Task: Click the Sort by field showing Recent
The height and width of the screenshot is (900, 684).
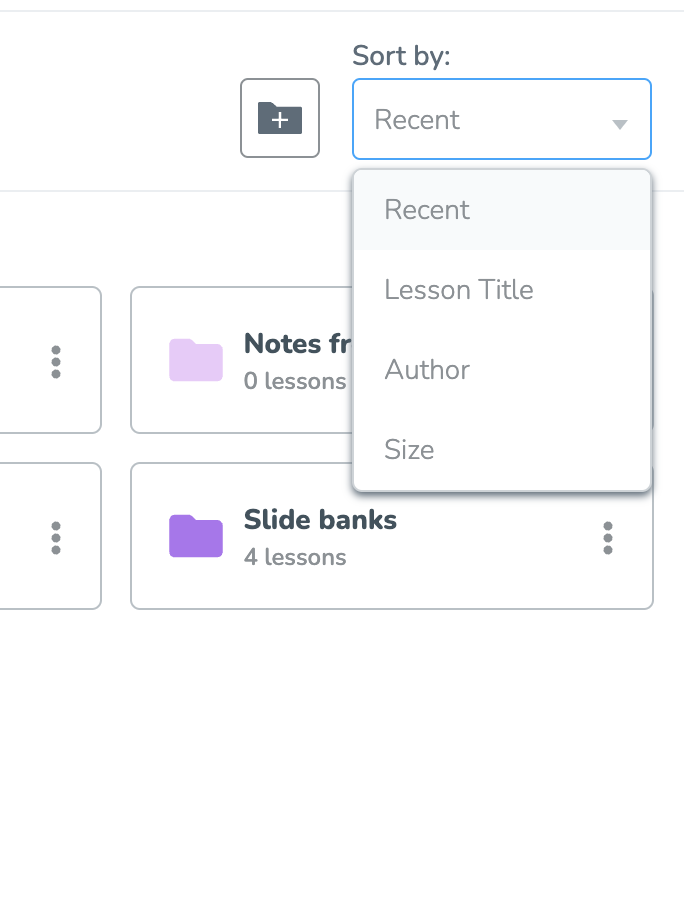Action: (x=502, y=119)
